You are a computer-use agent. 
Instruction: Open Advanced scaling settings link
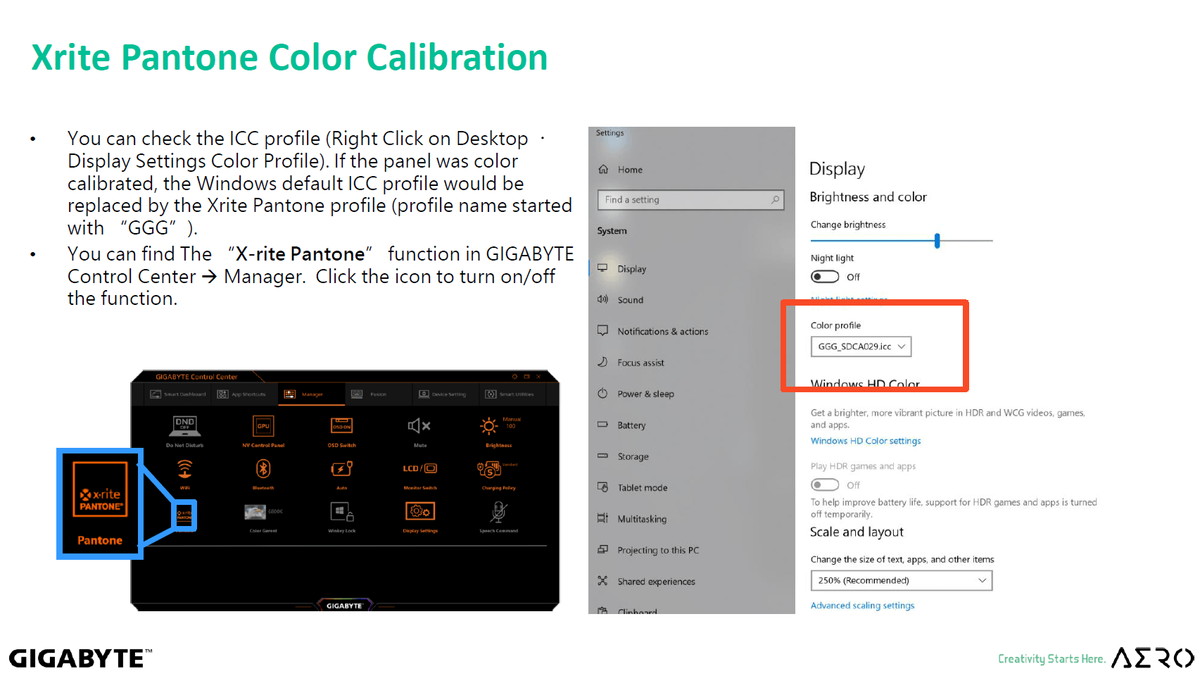click(x=862, y=605)
